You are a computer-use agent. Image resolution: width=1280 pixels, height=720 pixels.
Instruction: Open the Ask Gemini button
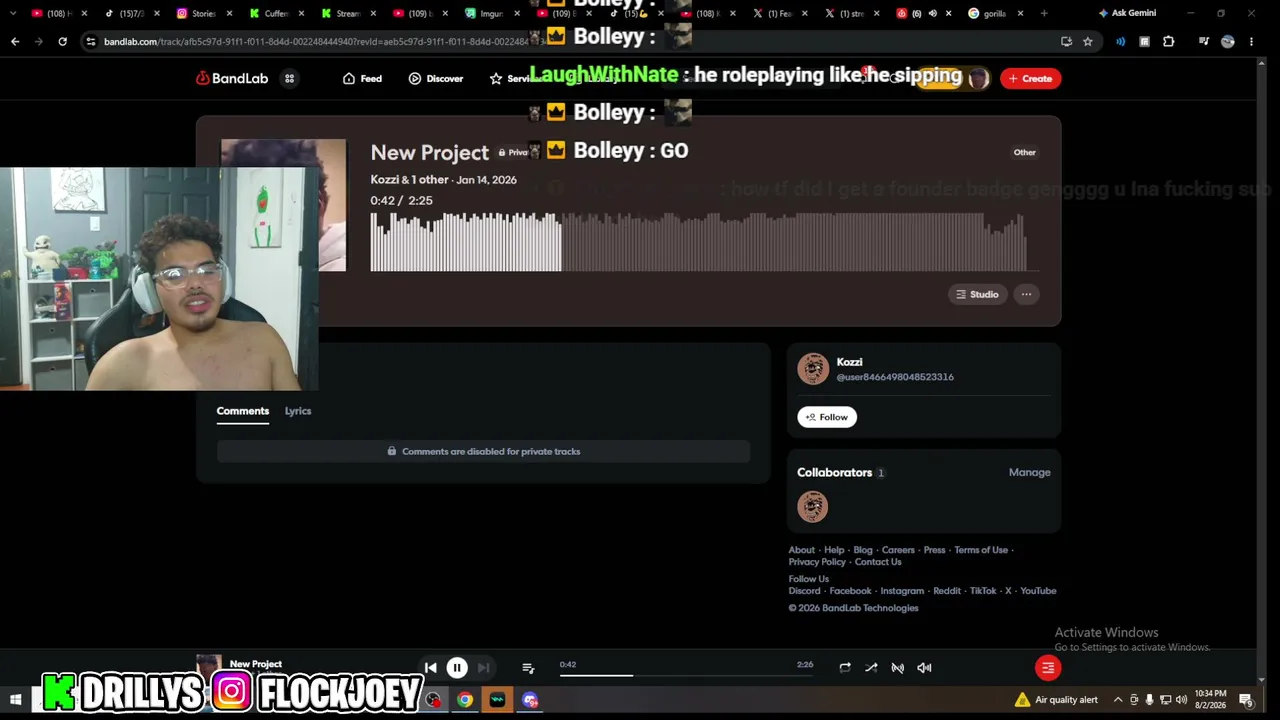click(1127, 13)
